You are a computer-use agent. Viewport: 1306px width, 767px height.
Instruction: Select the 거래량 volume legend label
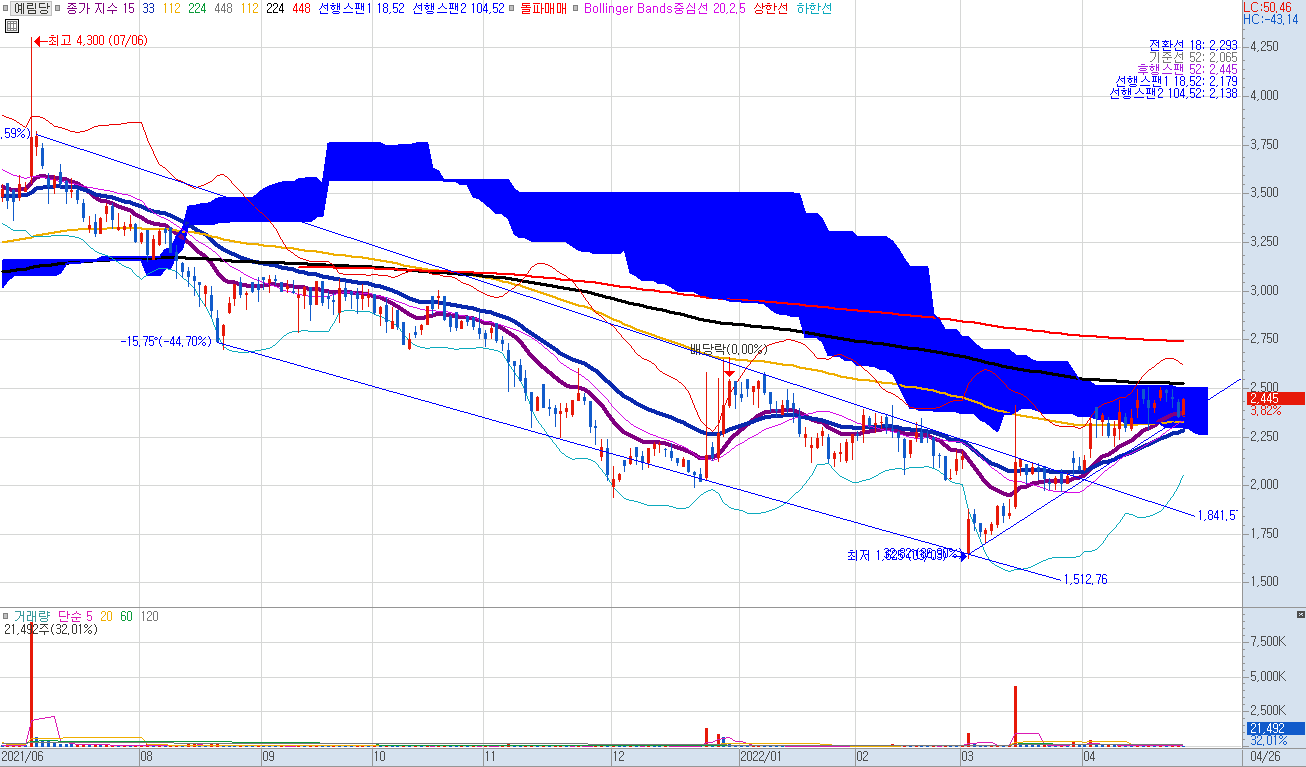point(32,616)
